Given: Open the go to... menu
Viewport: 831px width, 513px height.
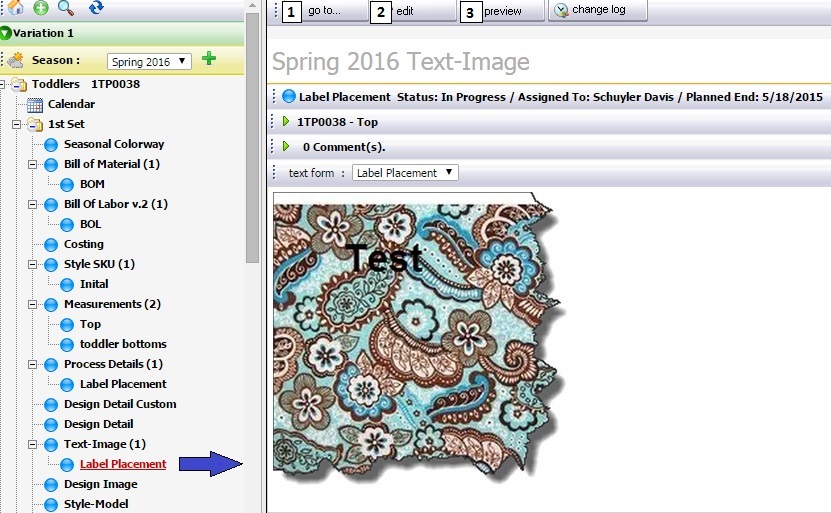Looking at the screenshot, I should (323, 11).
